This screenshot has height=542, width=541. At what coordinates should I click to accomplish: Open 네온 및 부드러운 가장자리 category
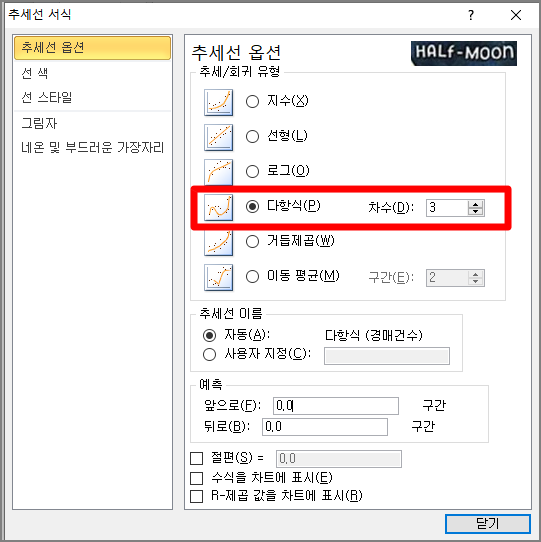click(x=93, y=148)
